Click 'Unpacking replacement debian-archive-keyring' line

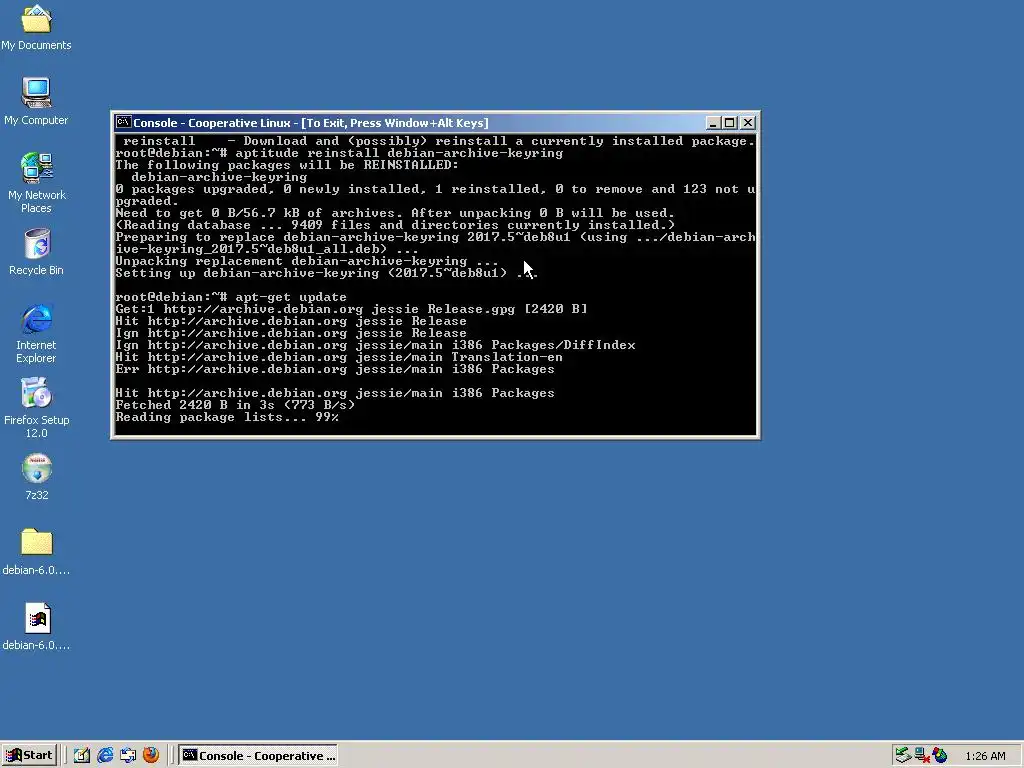pos(307,261)
